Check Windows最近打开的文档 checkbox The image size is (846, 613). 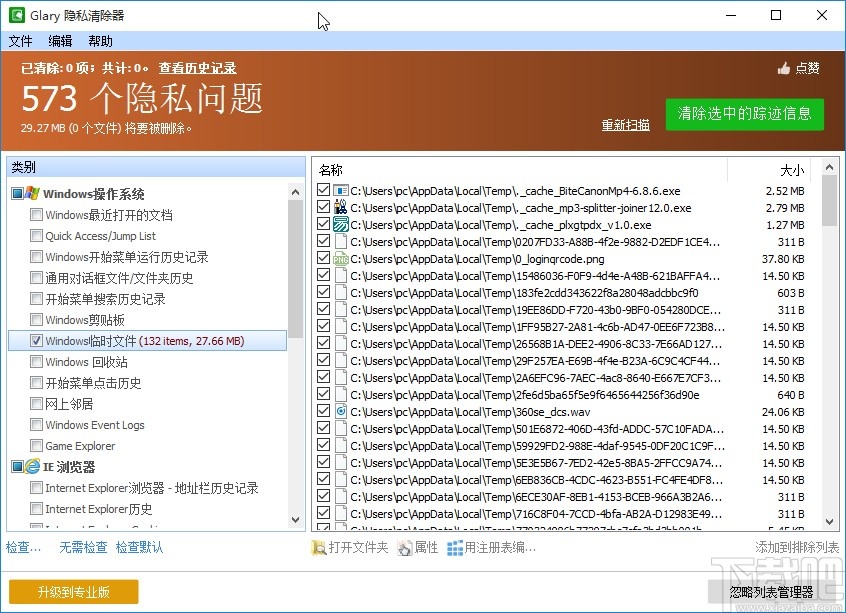(36, 215)
